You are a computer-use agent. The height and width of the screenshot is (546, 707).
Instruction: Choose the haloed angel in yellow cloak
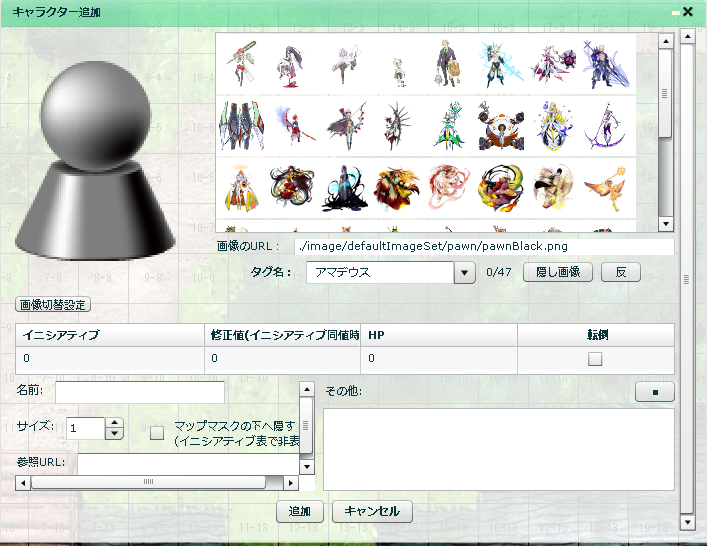point(241,188)
